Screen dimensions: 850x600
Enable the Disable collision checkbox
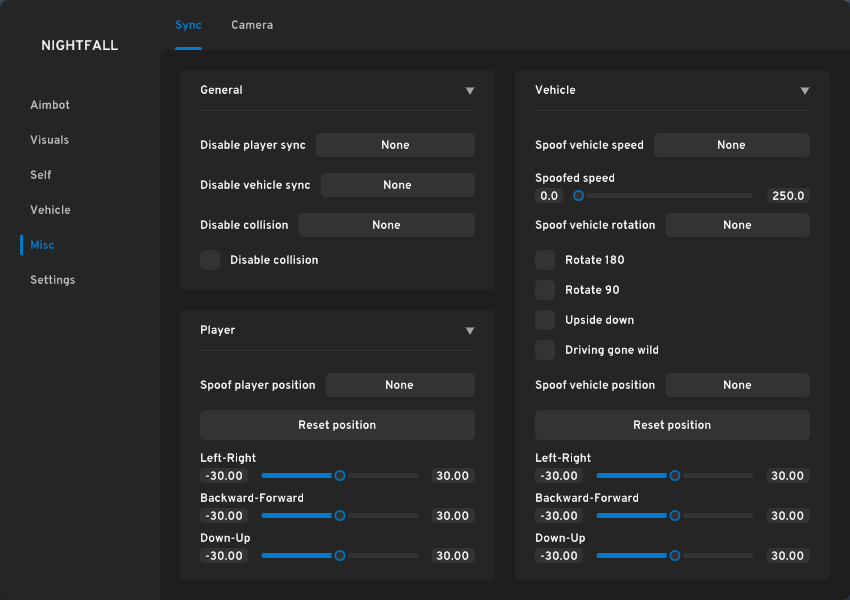(x=210, y=260)
